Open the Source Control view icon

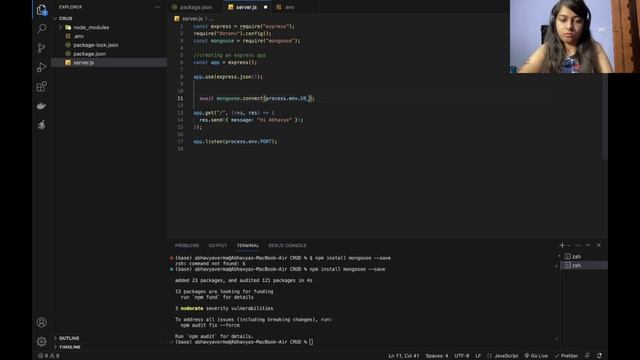pos(42,48)
